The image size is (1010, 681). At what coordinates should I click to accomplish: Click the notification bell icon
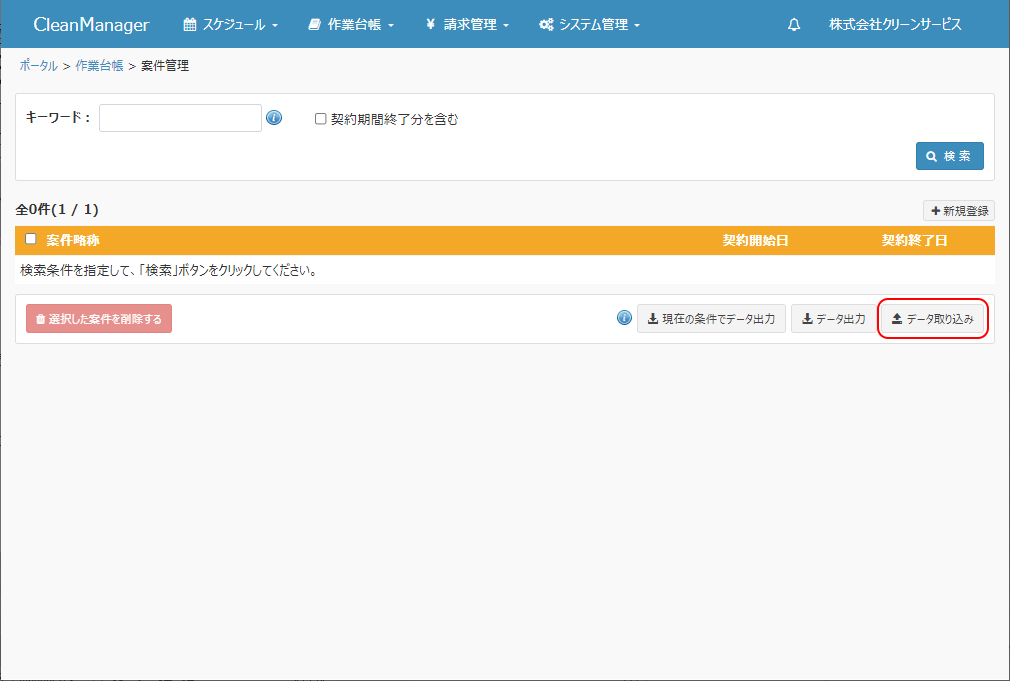[794, 25]
